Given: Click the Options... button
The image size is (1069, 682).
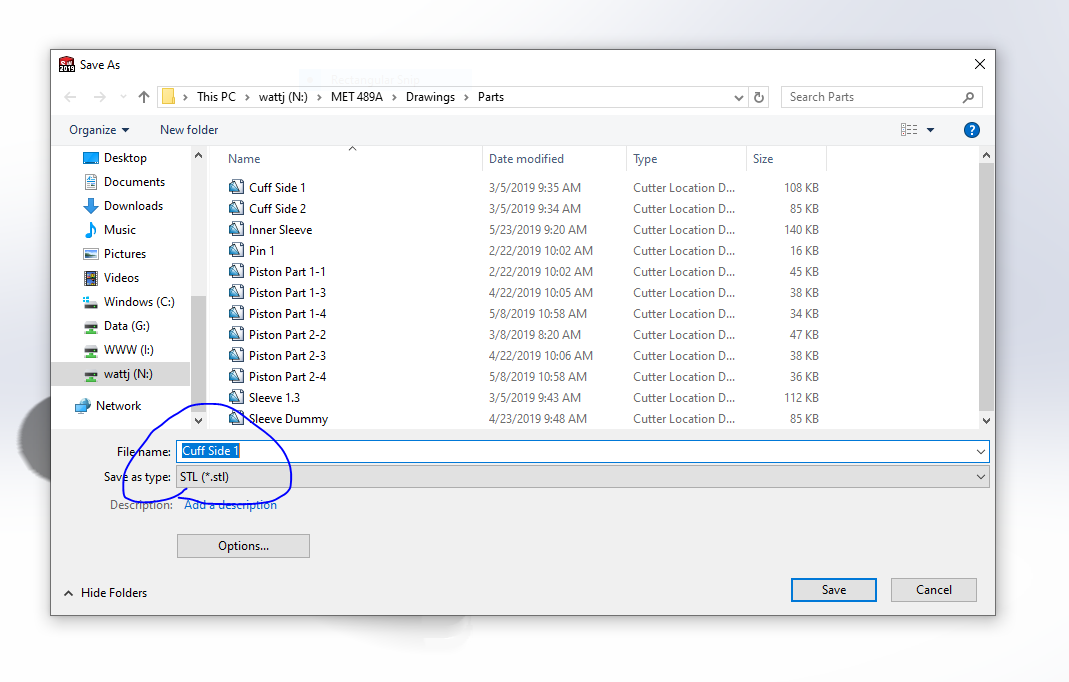Looking at the screenshot, I should (x=243, y=546).
